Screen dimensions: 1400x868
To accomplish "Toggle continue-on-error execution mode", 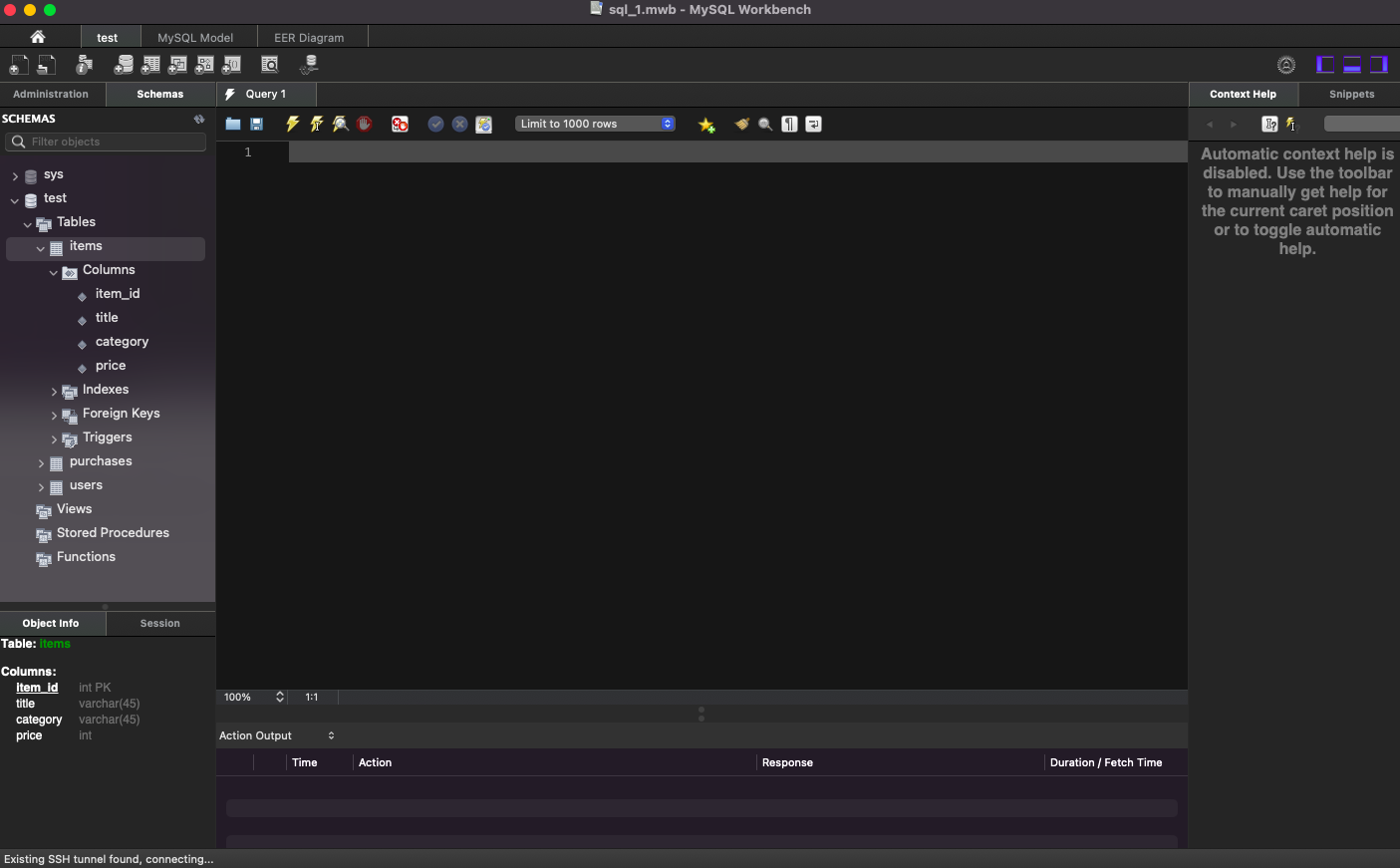I will (x=400, y=125).
